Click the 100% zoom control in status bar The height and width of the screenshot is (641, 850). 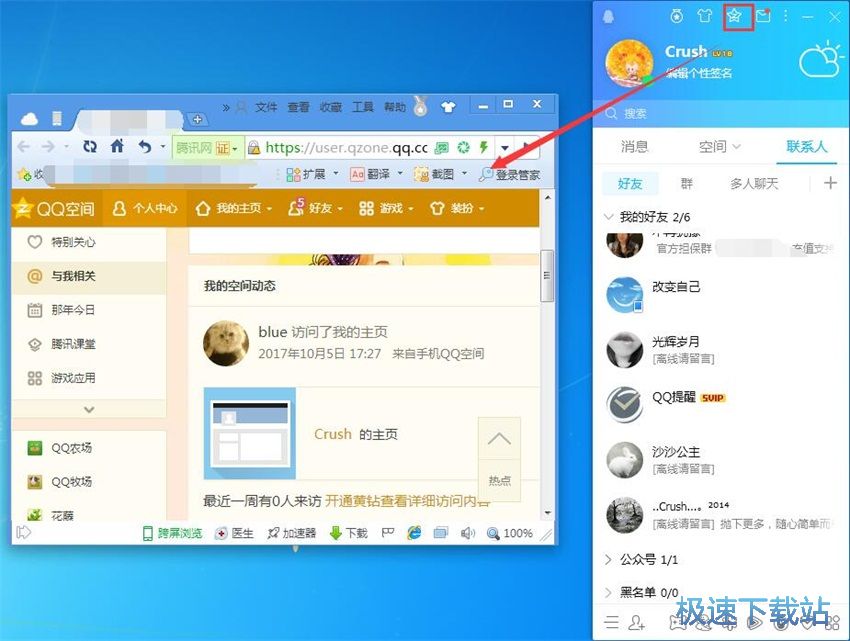coord(510,533)
